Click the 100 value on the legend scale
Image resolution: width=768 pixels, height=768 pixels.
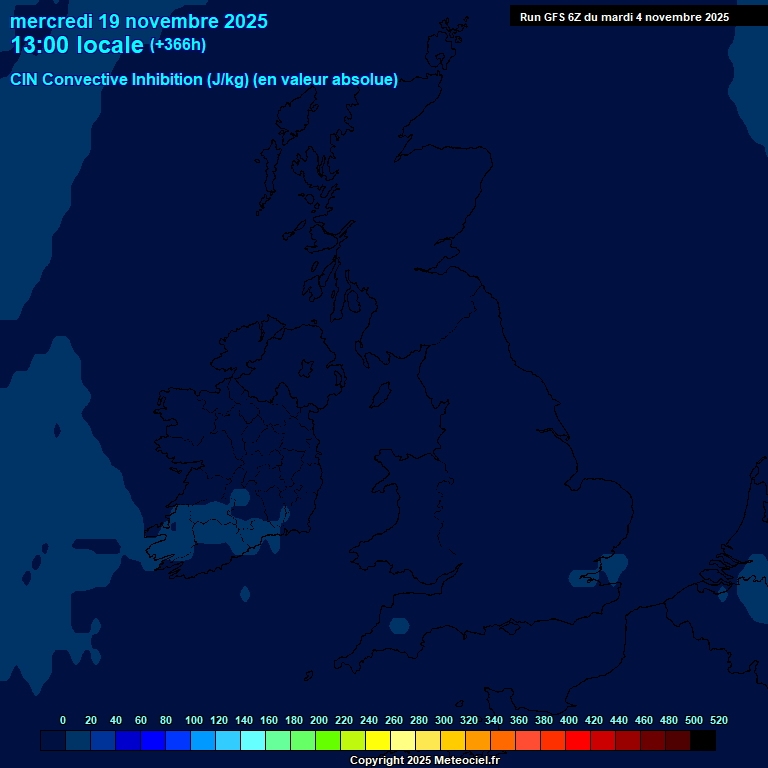click(194, 720)
